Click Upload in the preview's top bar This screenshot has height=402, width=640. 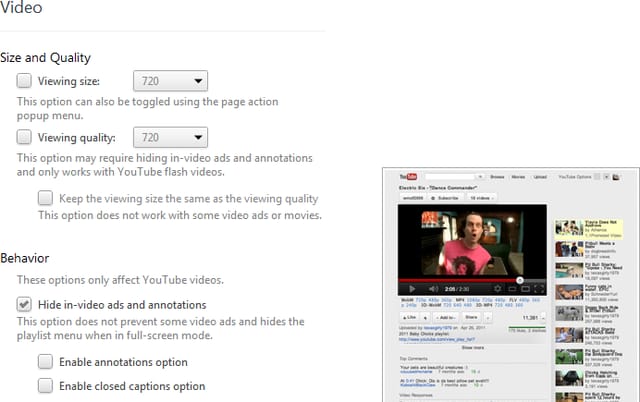tap(540, 177)
